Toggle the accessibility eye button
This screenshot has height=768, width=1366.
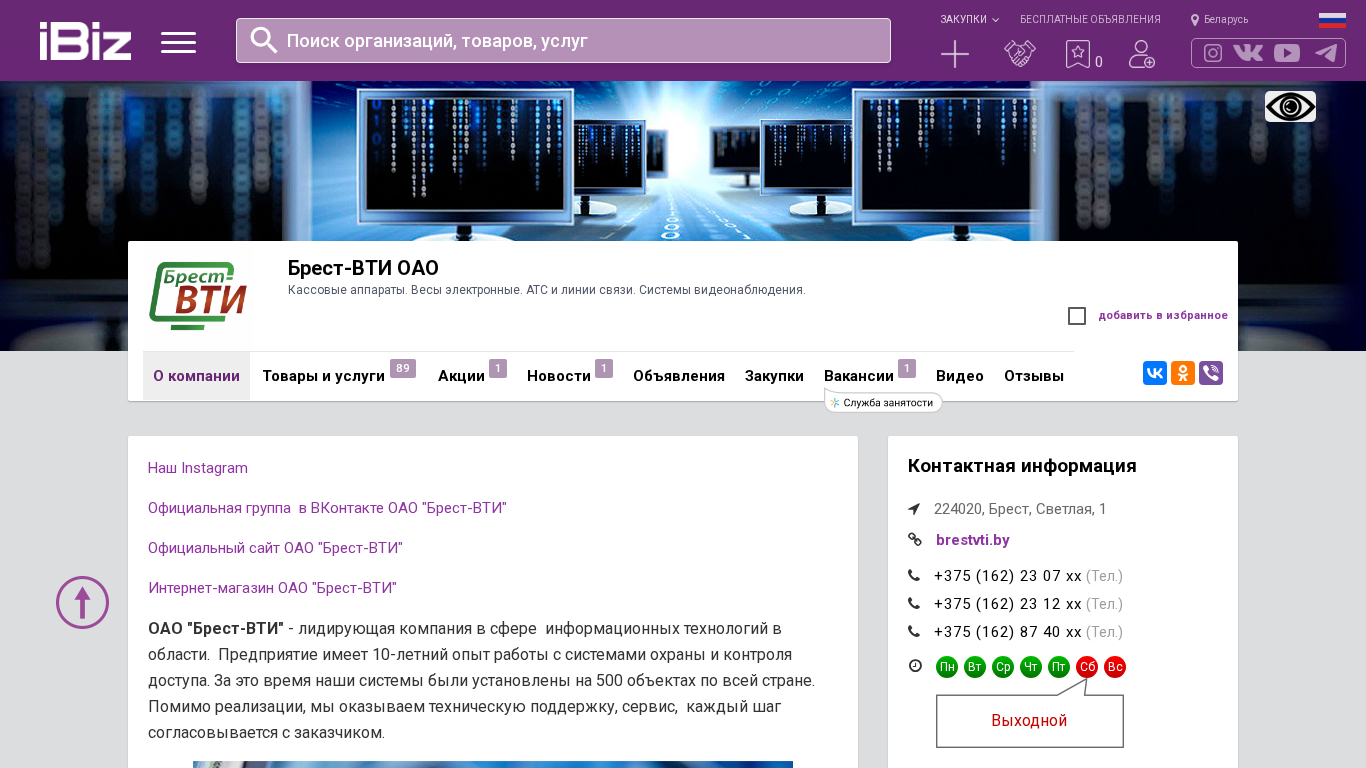tap(1290, 106)
